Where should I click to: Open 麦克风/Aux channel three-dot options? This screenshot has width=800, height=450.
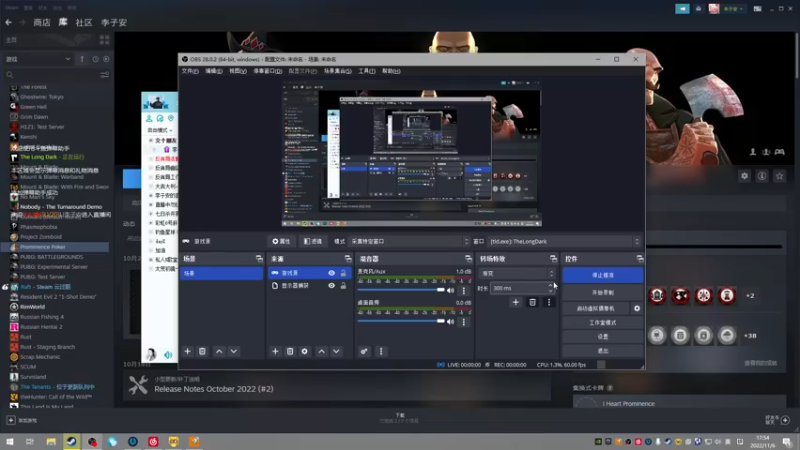tap(463, 290)
